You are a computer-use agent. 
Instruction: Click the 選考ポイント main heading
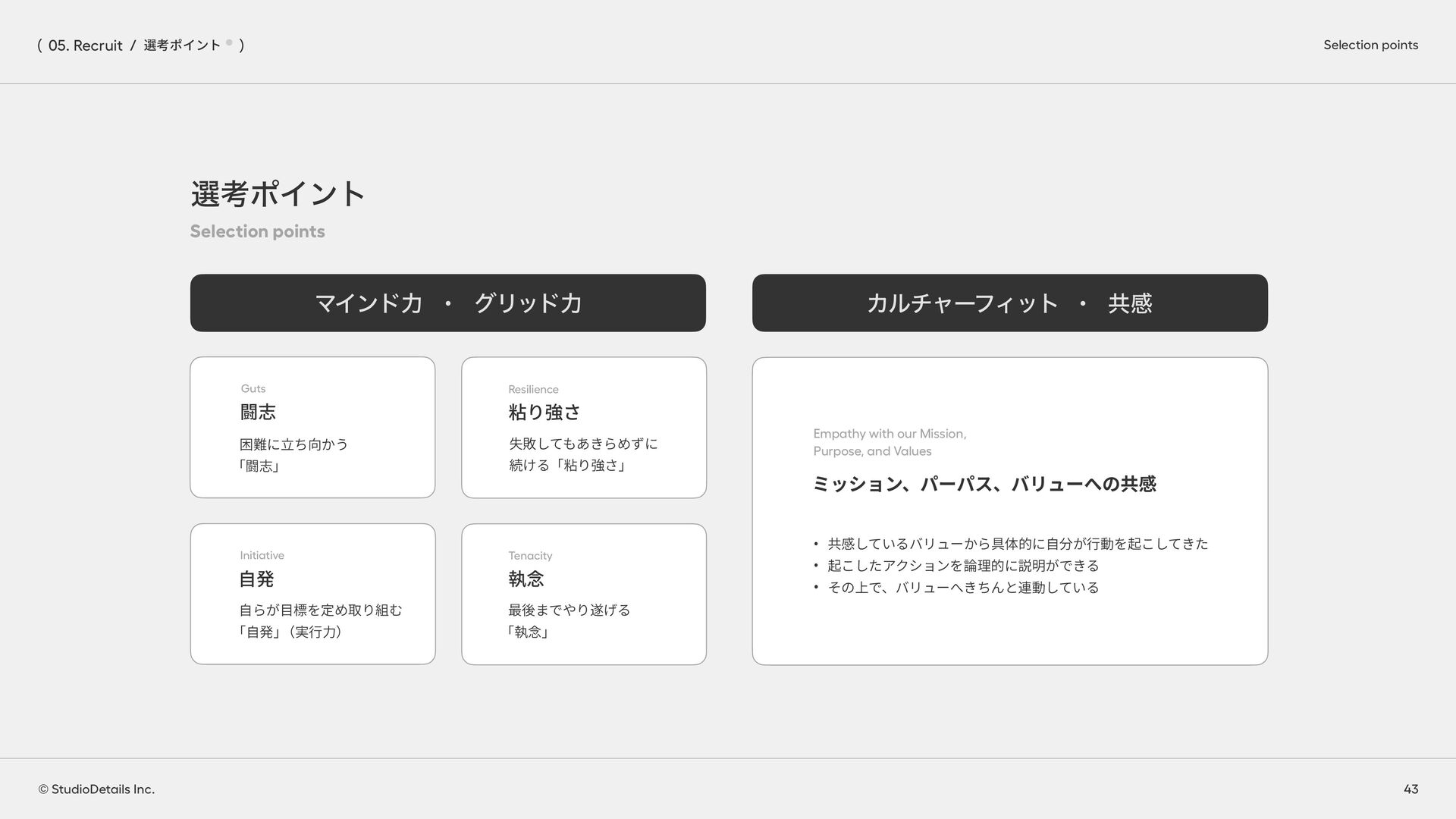(x=278, y=194)
